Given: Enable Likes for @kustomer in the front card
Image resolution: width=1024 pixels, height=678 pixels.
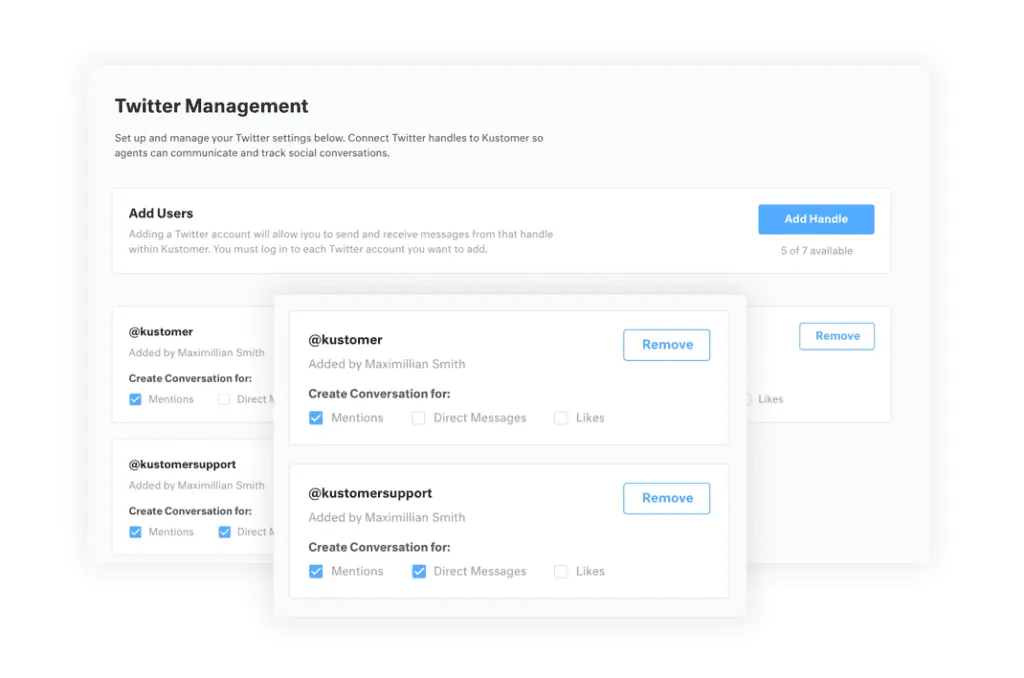Looking at the screenshot, I should tap(561, 418).
